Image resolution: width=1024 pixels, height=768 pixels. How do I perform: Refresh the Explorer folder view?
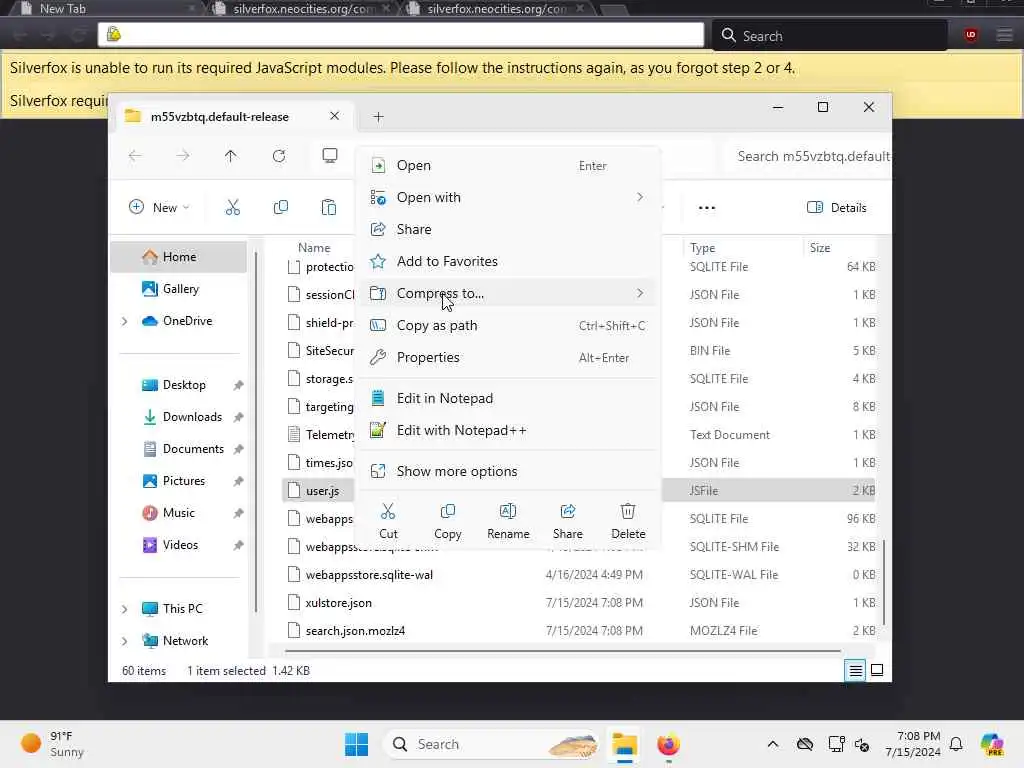click(279, 156)
